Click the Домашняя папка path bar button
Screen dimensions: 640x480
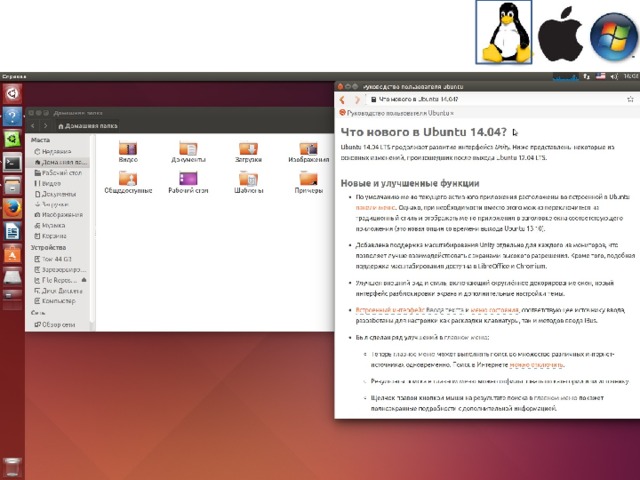[x=88, y=126]
